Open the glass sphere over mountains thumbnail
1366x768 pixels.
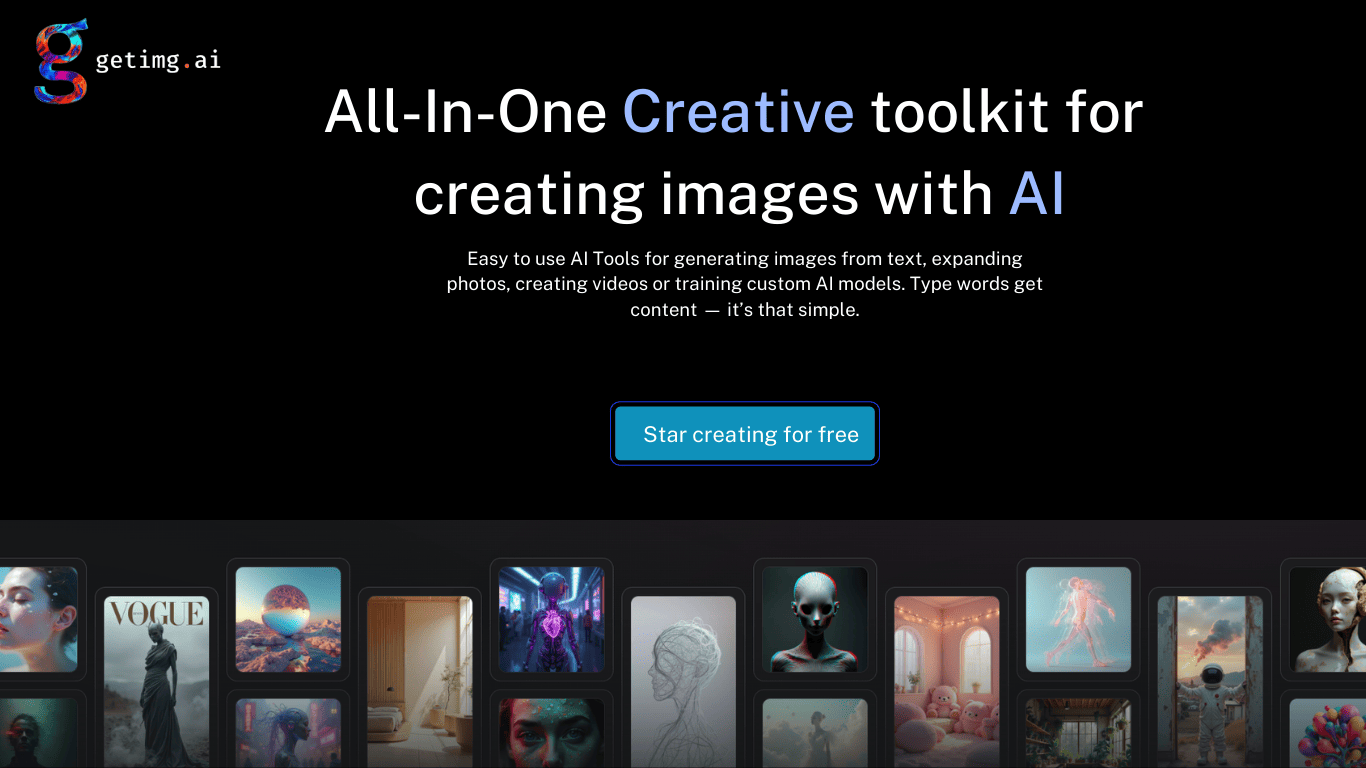[288, 619]
